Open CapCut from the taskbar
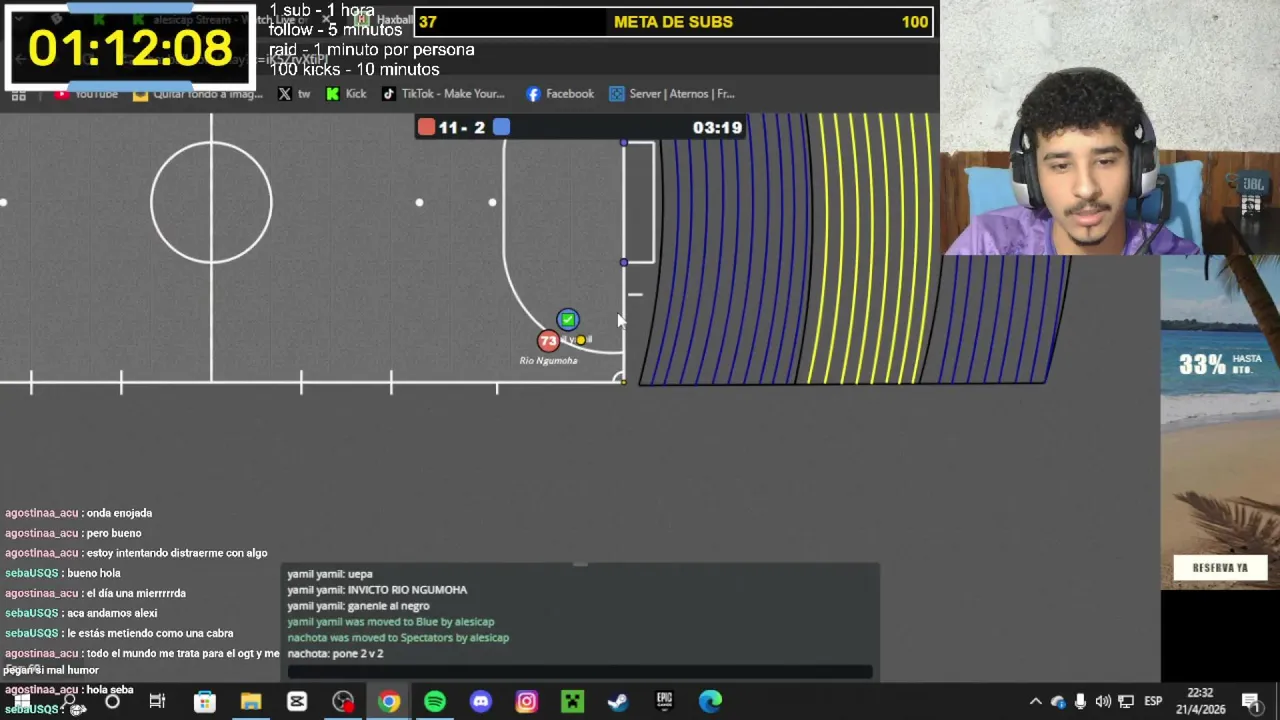This screenshot has height=720, width=1280. tap(297, 702)
